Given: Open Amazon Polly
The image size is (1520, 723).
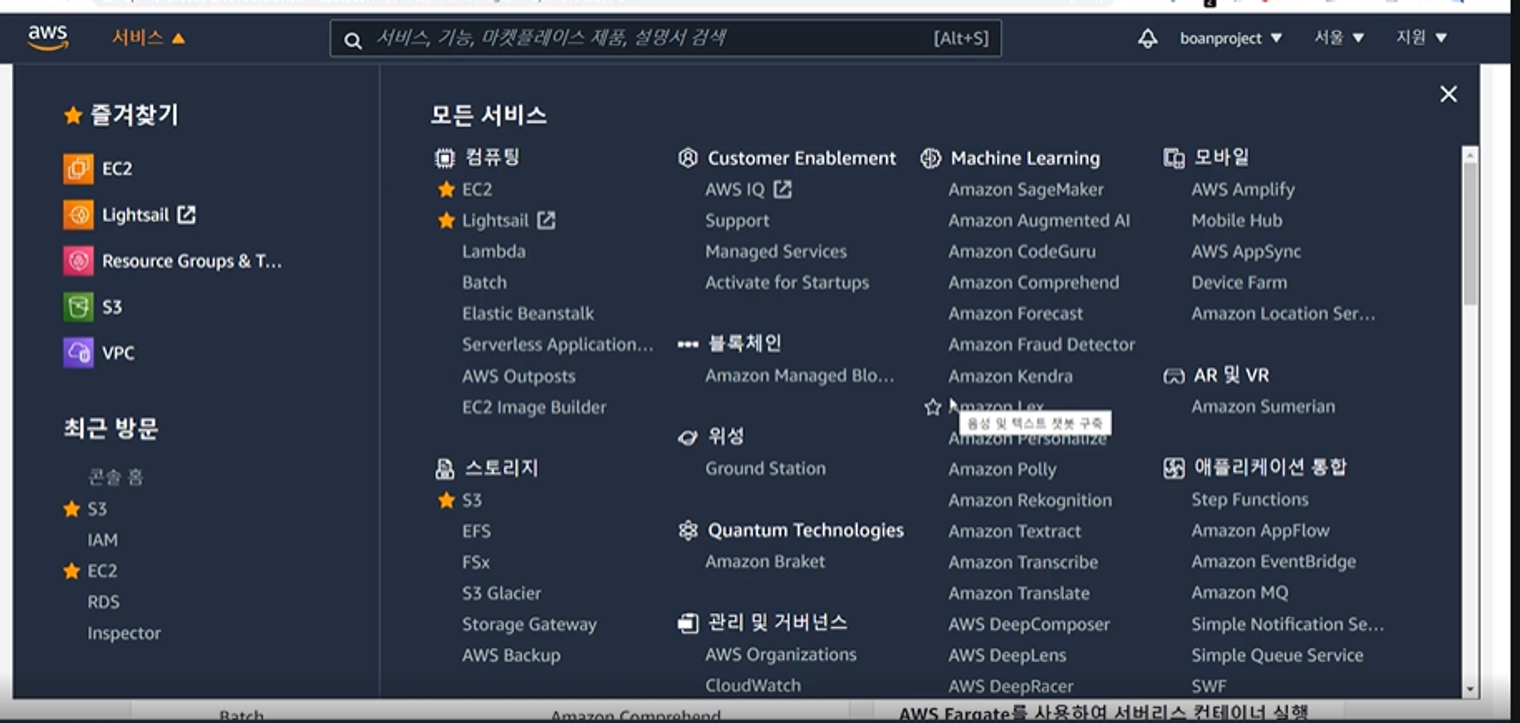Looking at the screenshot, I should point(1002,469).
